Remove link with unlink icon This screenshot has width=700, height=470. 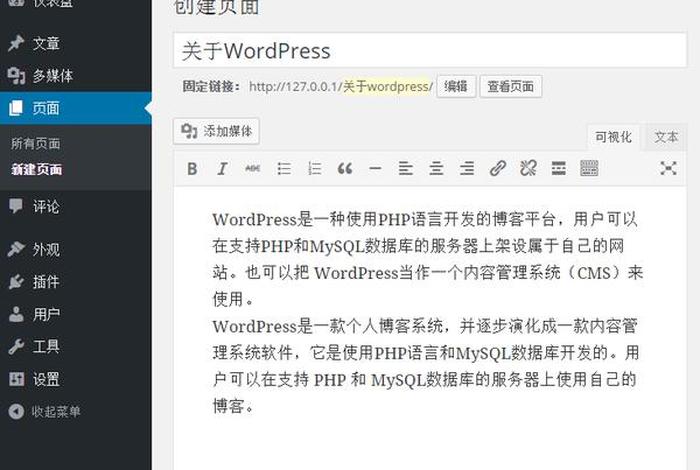pyautogui.click(x=528, y=169)
